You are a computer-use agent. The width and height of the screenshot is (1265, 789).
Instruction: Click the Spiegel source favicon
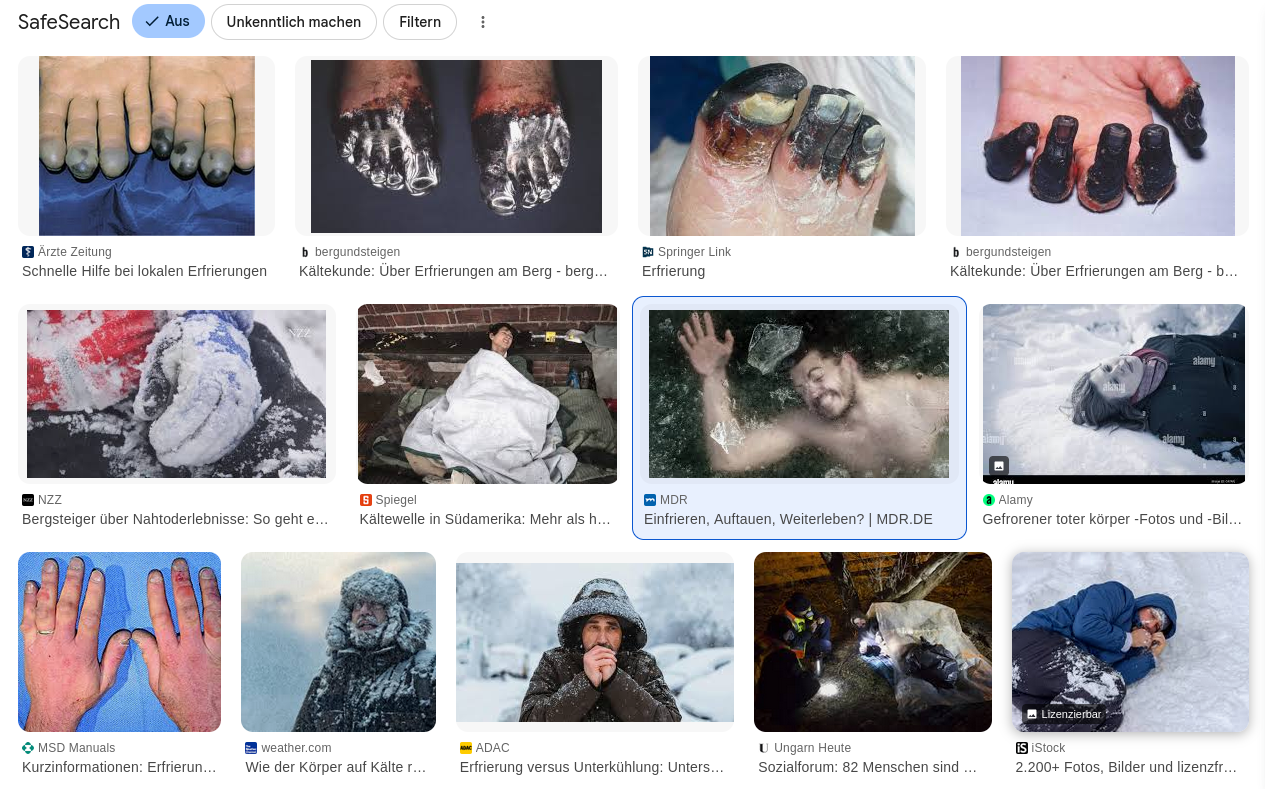click(x=366, y=500)
